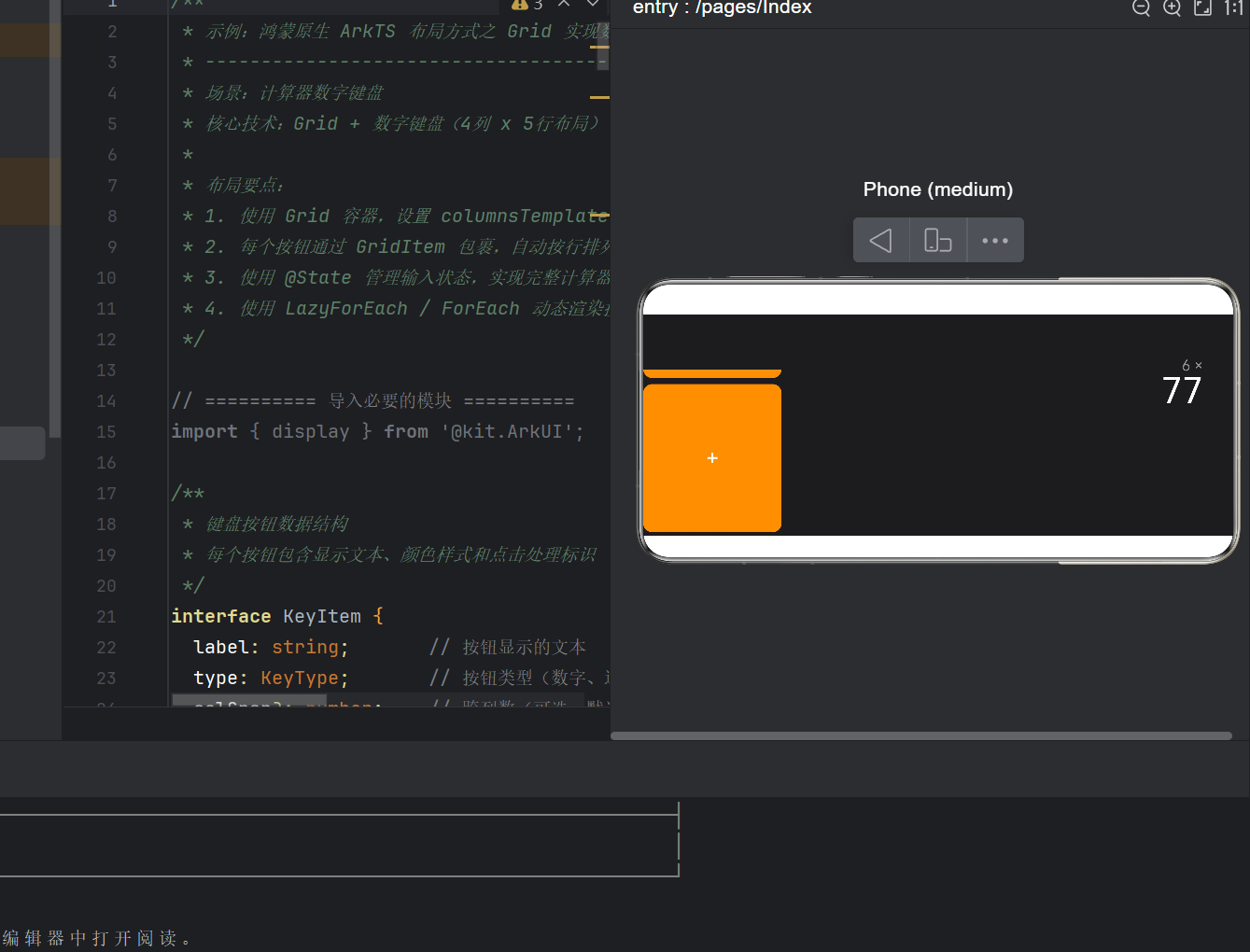Click the '布局要点:' comment line

233,185
